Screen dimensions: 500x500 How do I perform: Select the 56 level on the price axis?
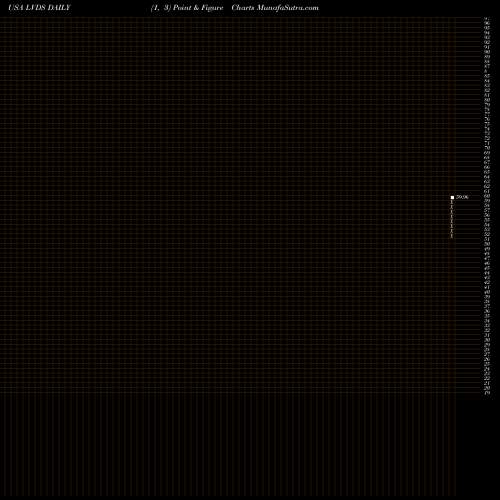[x=487, y=215]
